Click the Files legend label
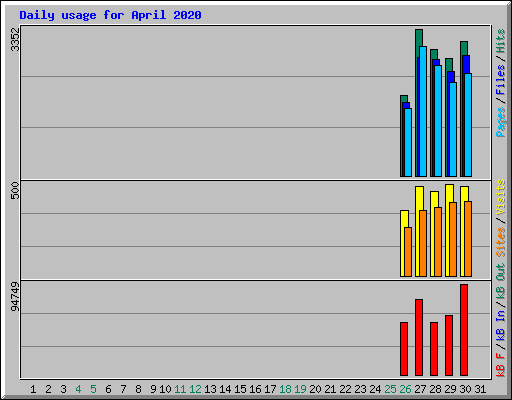 500,80
